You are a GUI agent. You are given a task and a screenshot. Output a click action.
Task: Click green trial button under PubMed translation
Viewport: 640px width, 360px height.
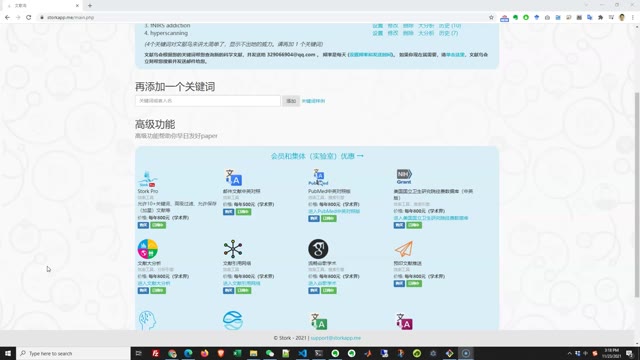tap(329, 218)
